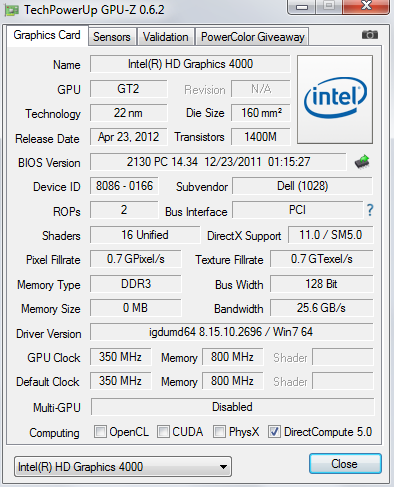The width and height of the screenshot is (394, 487).
Task: Enable the OpenCL checkbox
Action: click(100, 432)
